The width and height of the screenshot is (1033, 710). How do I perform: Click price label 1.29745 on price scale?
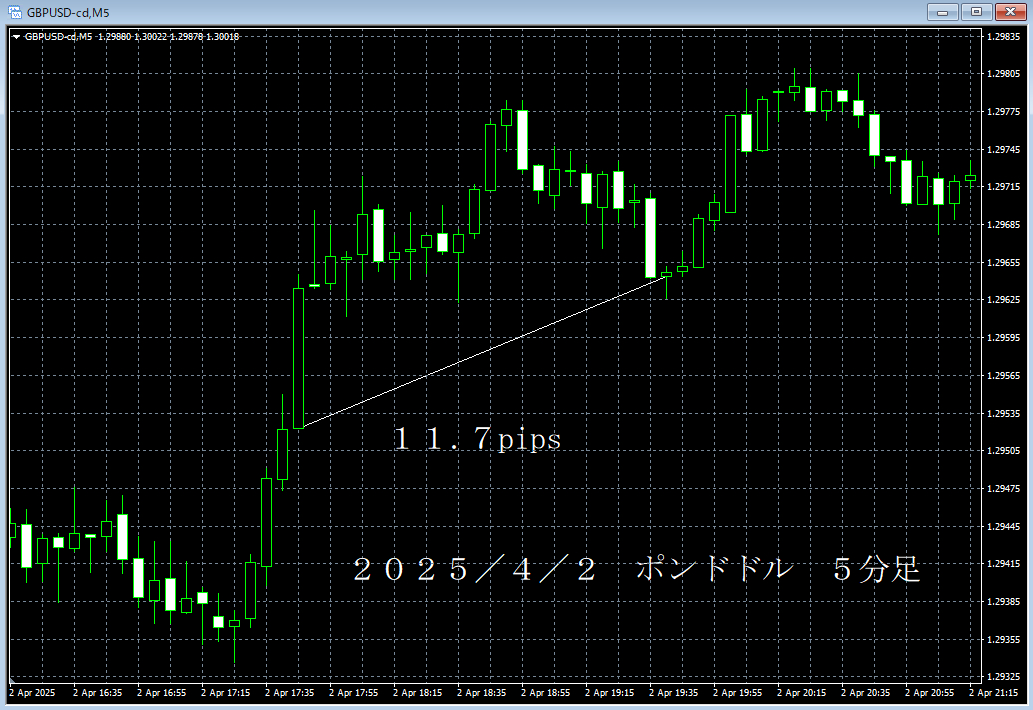point(1003,150)
